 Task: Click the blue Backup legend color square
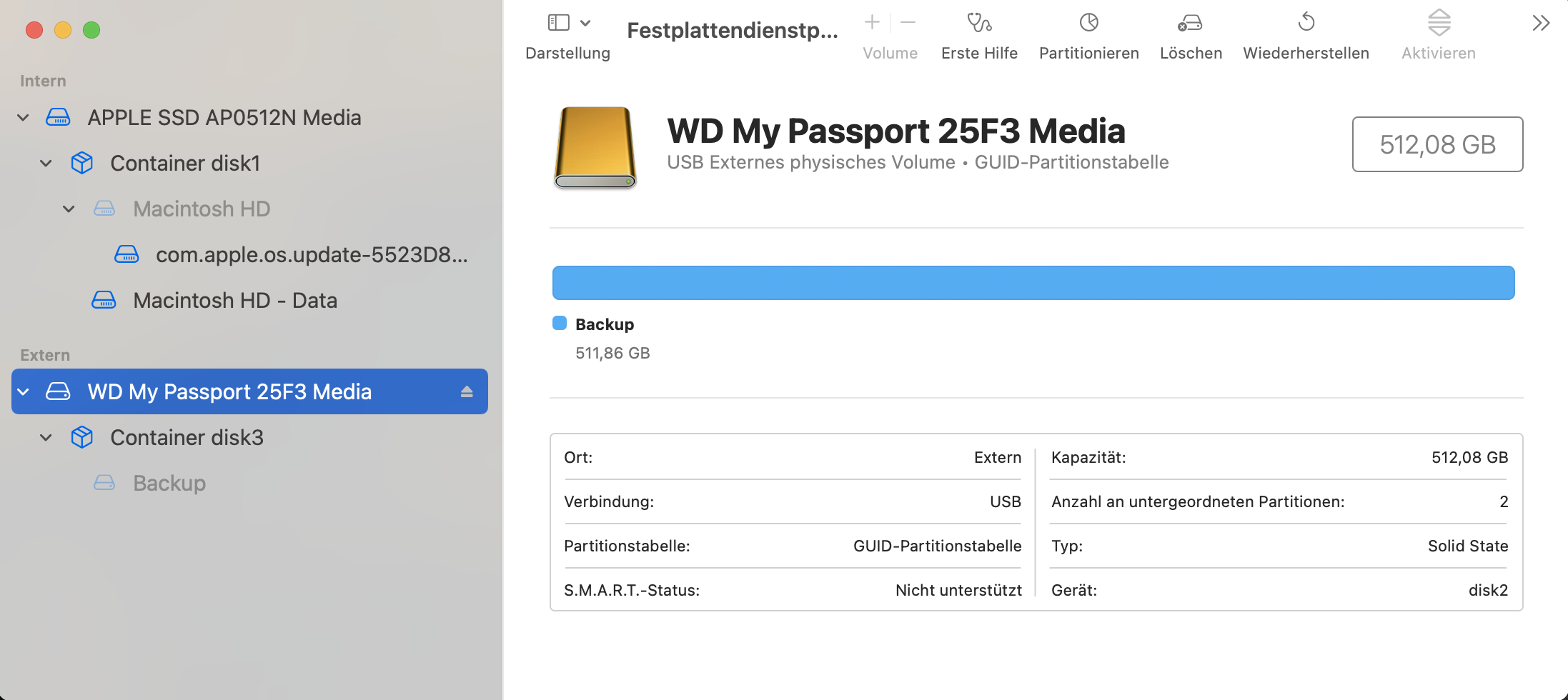560,324
